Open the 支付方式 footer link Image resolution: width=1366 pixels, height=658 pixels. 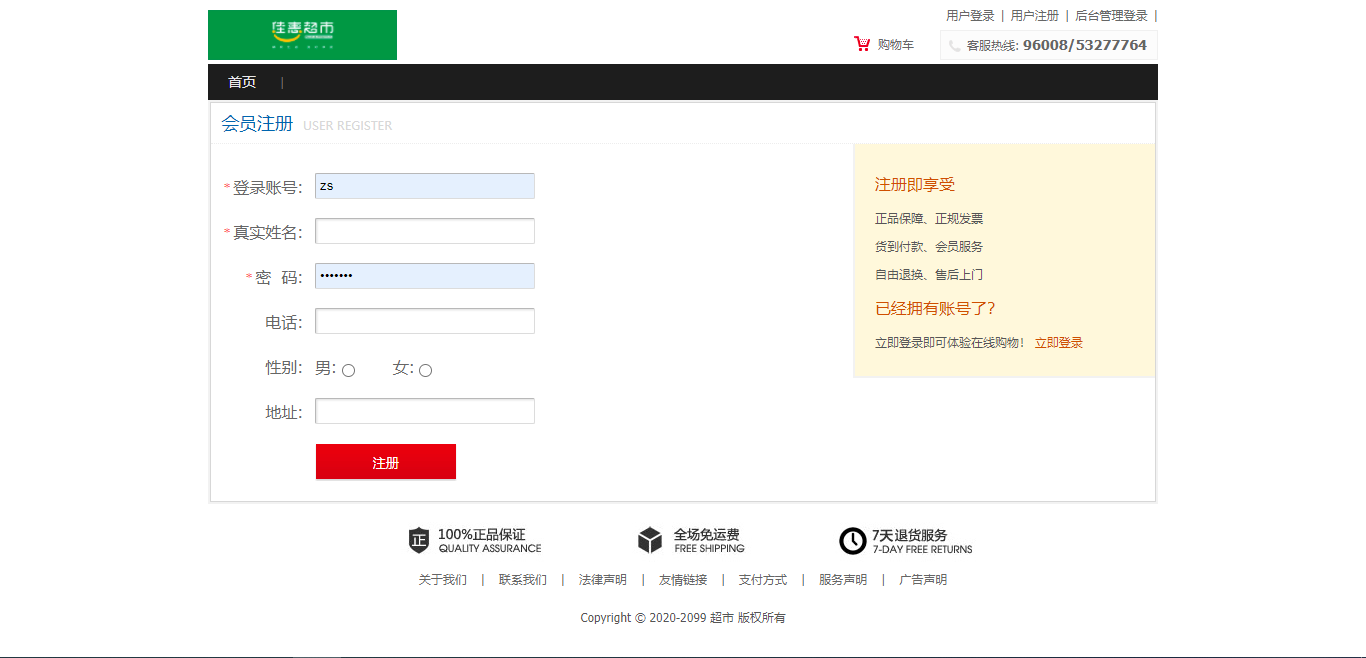[763, 580]
